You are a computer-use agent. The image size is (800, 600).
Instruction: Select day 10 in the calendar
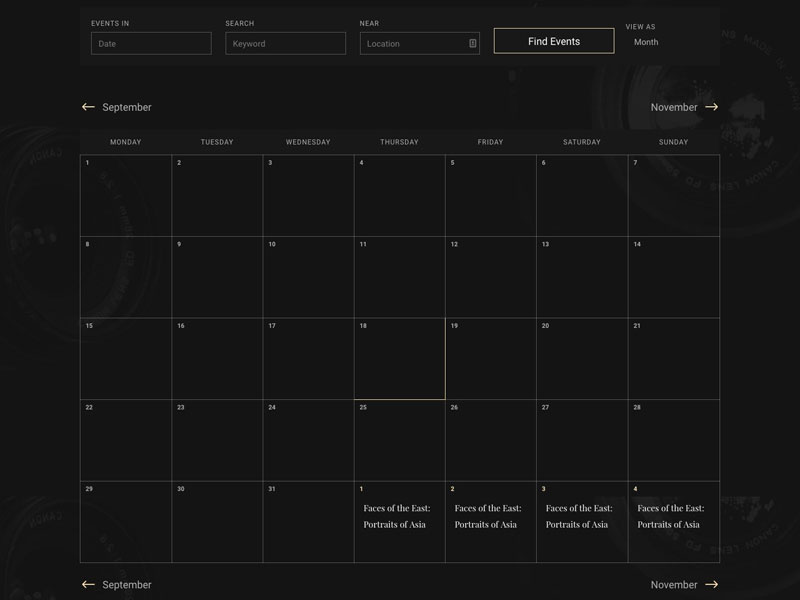pyautogui.click(x=308, y=277)
